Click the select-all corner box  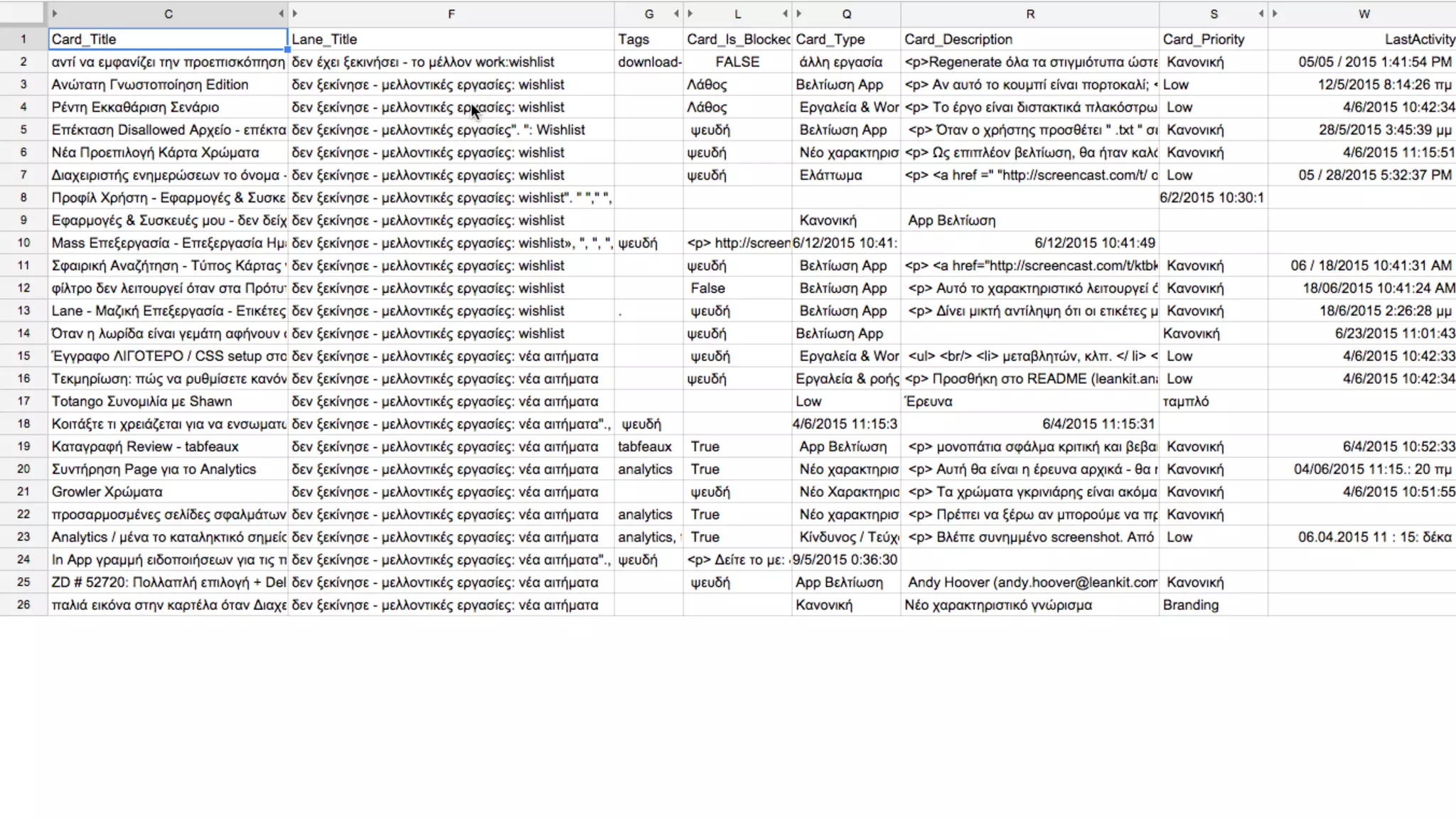point(23,14)
